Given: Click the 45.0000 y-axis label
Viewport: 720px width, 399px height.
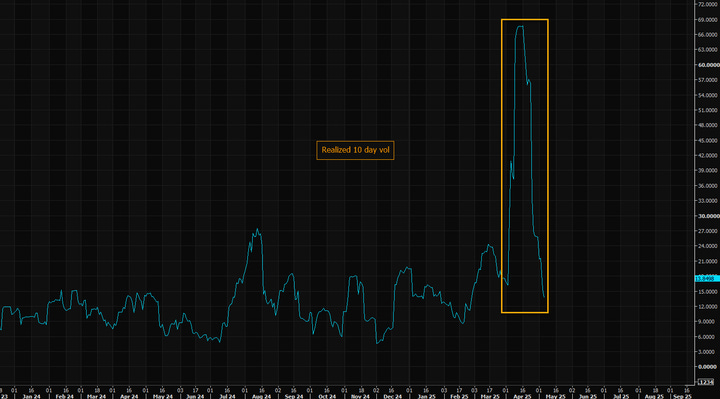Looking at the screenshot, I should [x=708, y=140].
